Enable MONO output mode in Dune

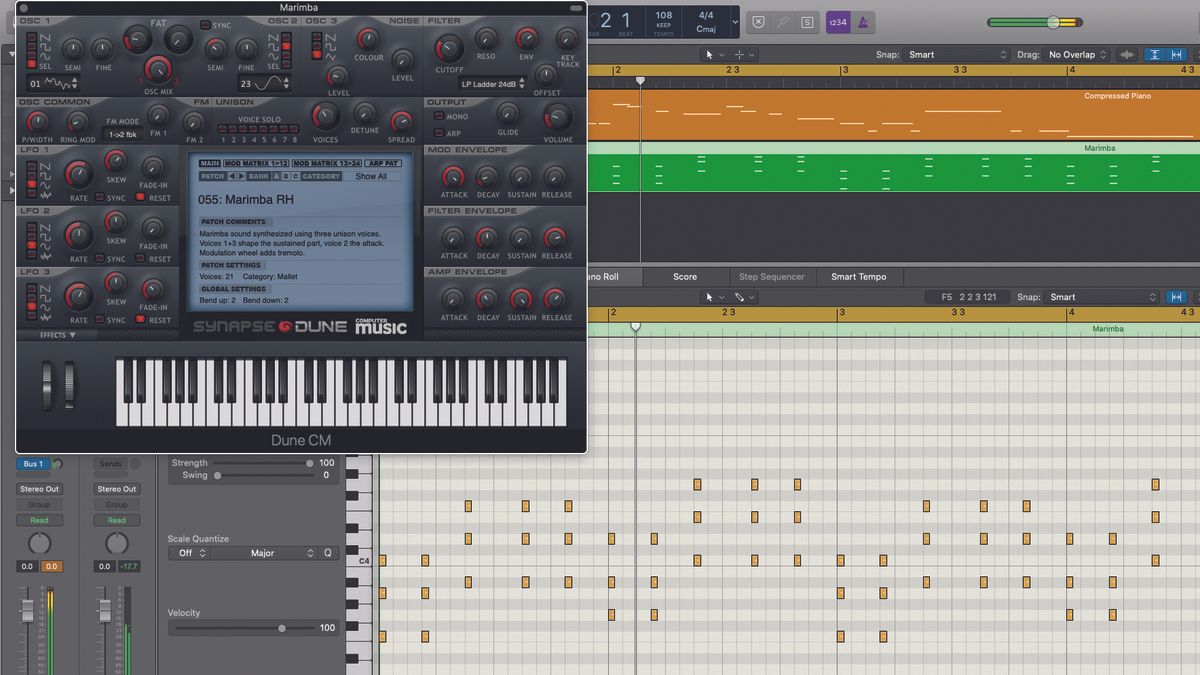click(438, 116)
